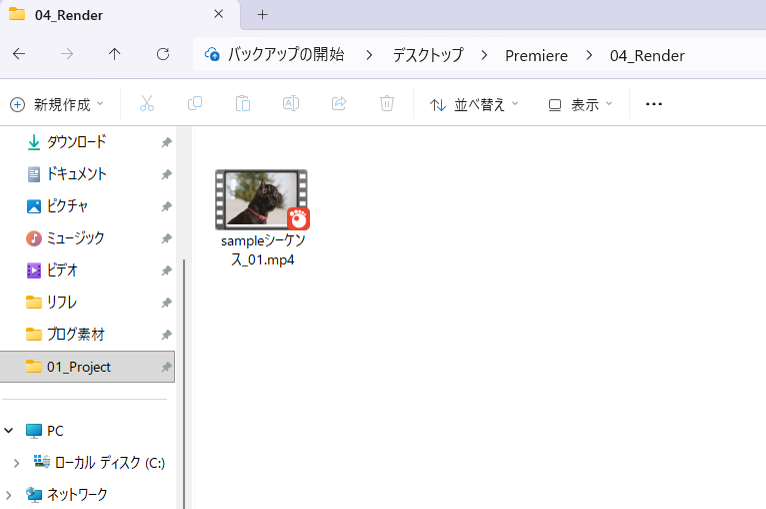This screenshot has height=509, width=766.
Task: Collapse the PC tree node
Action: coord(9,431)
